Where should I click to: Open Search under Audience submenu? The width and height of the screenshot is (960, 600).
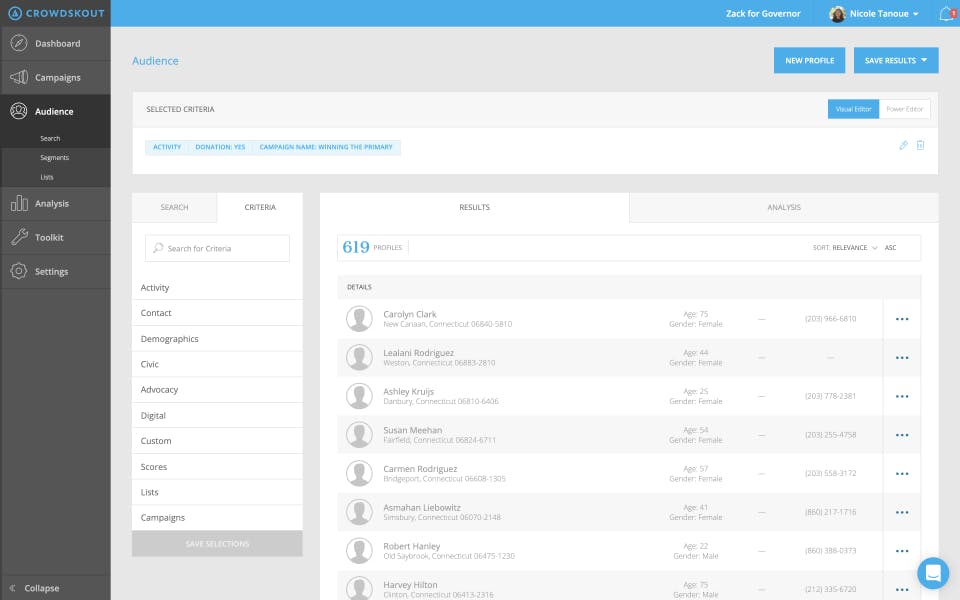tap(50, 138)
